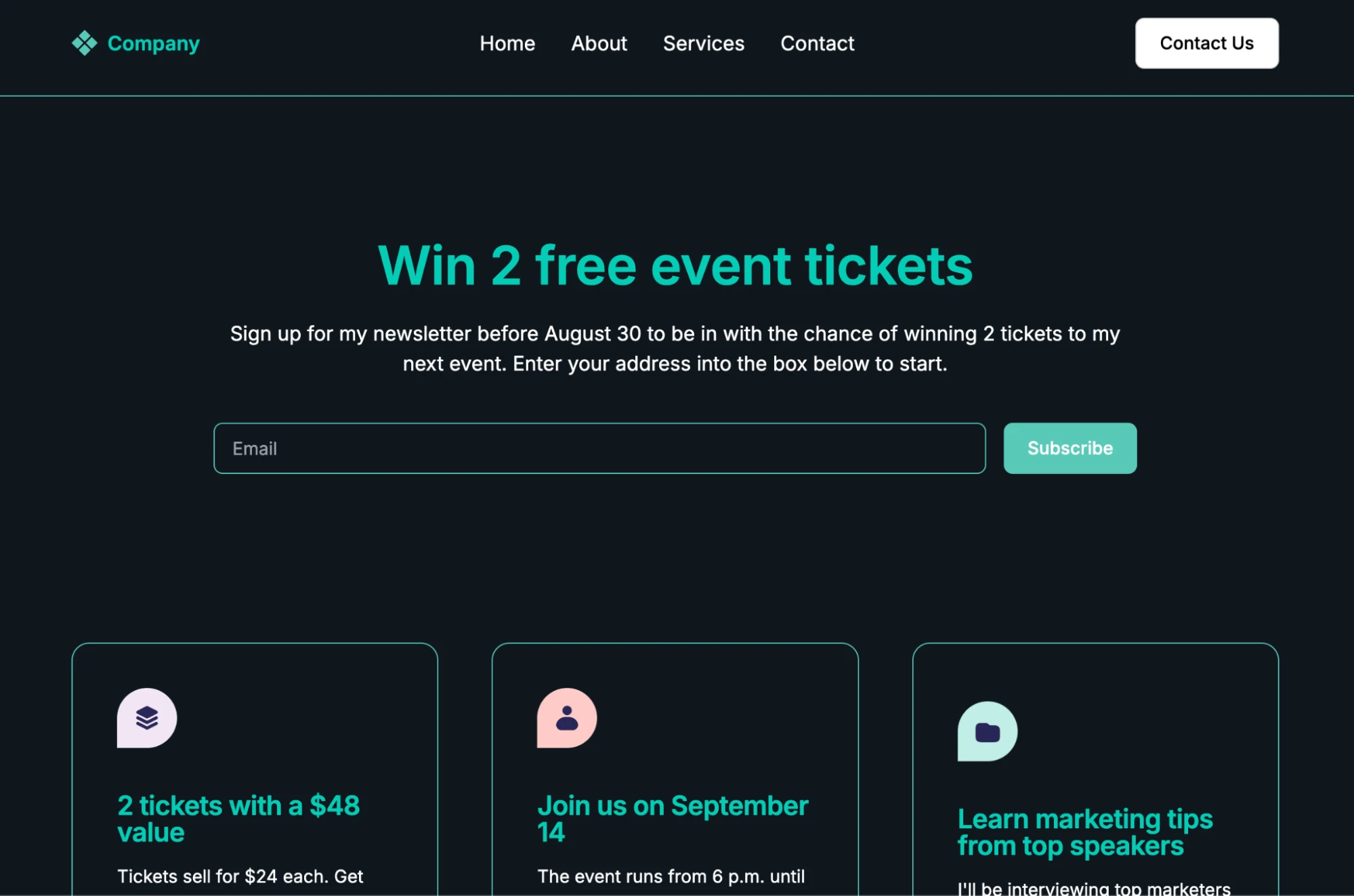Click the Company brand name text
The height and width of the screenshot is (896, 1354).
[x=154, y=43]
